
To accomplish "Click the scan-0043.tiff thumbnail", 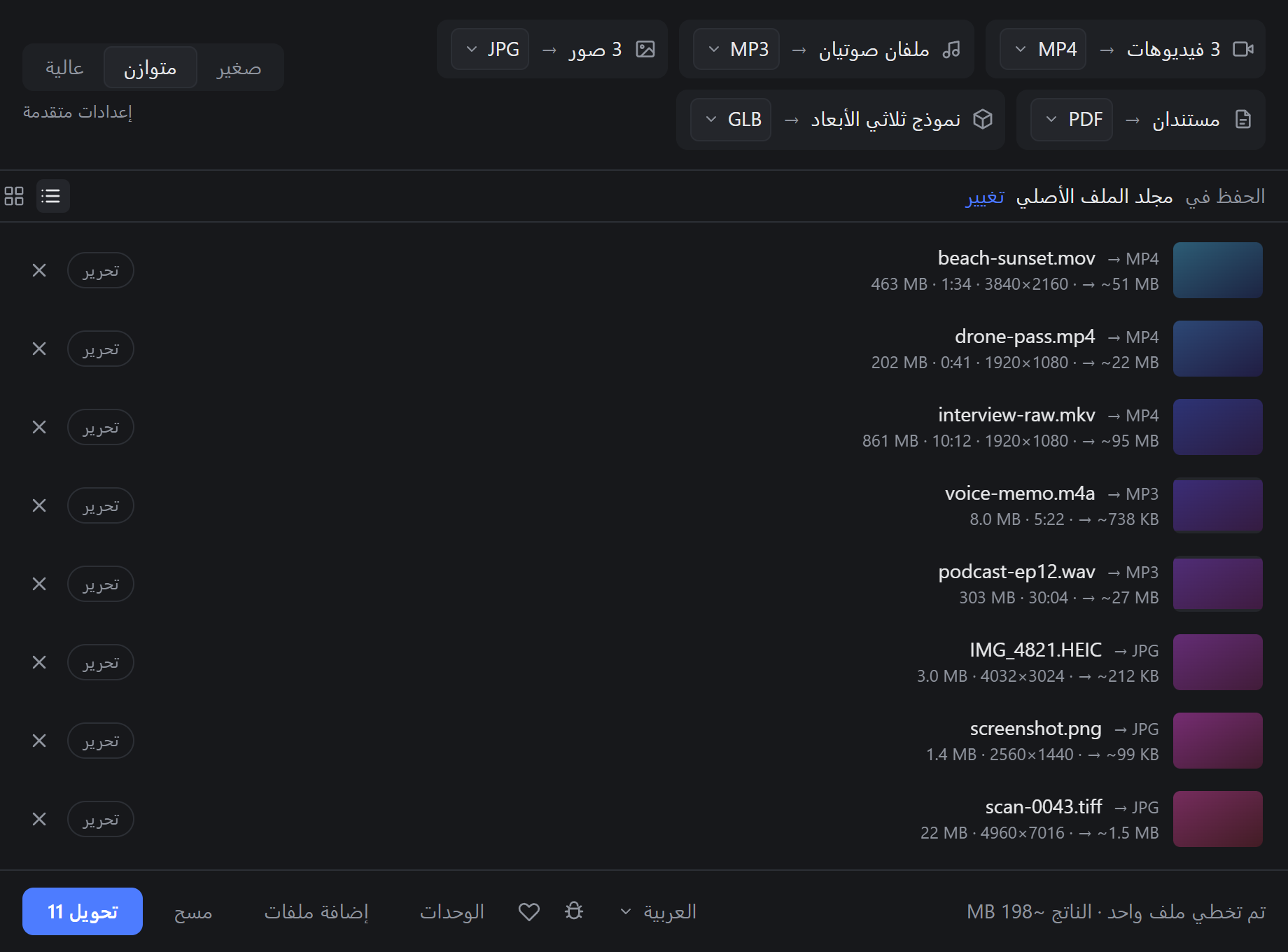I will (x=1218, y=819).
